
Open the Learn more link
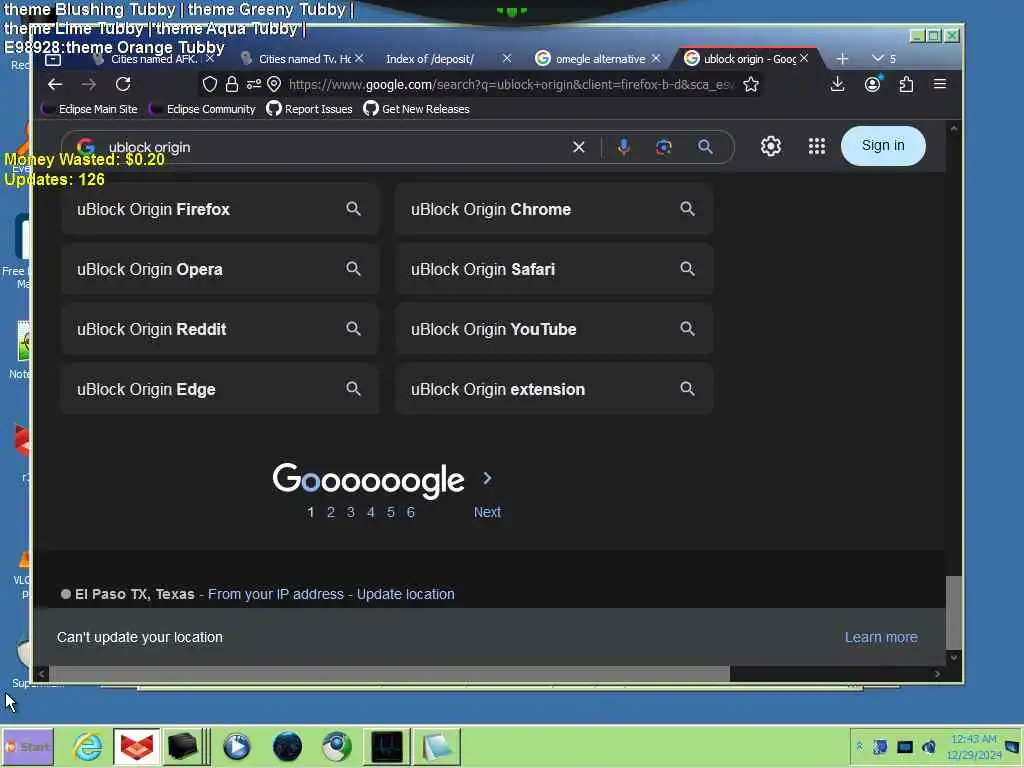click(x=881, y=637)
